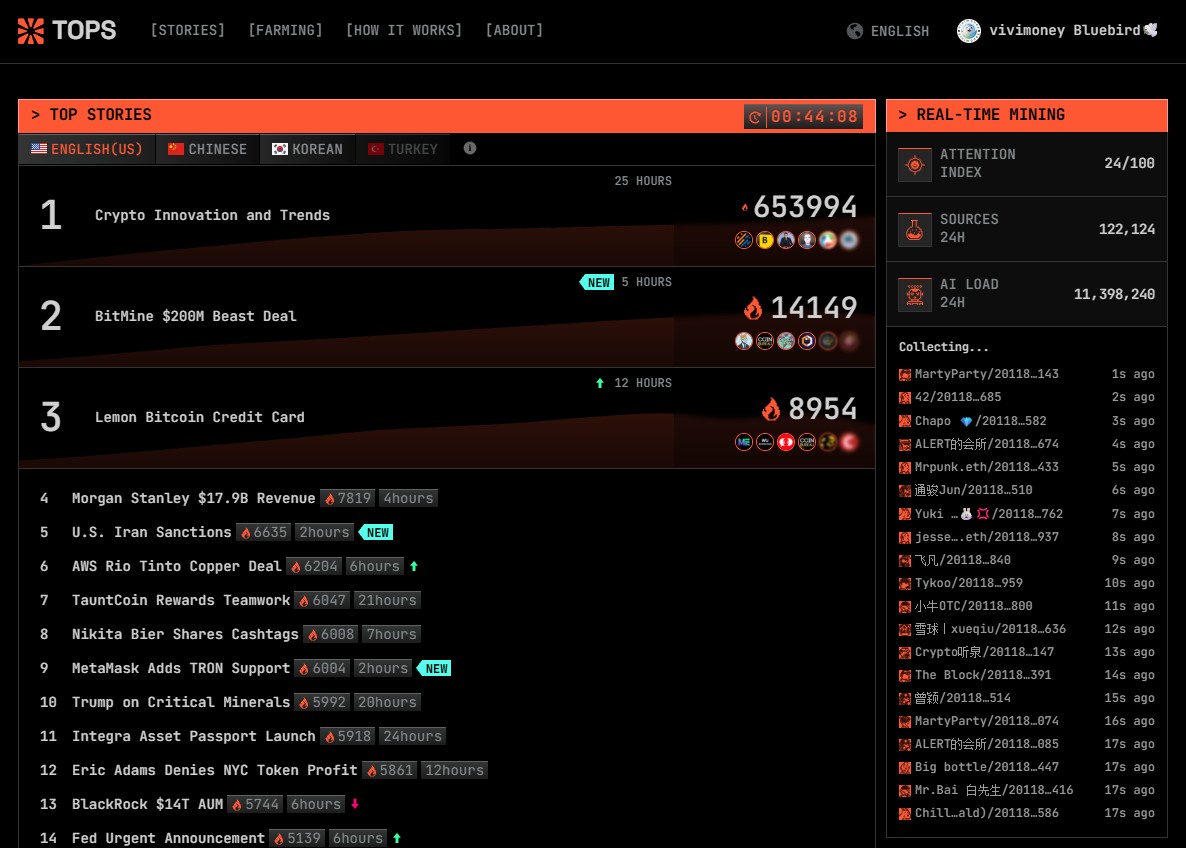Click the 00:44:08 countdown timer
Viewport: 1186px width, 848px height.
(x=803, y=116)
